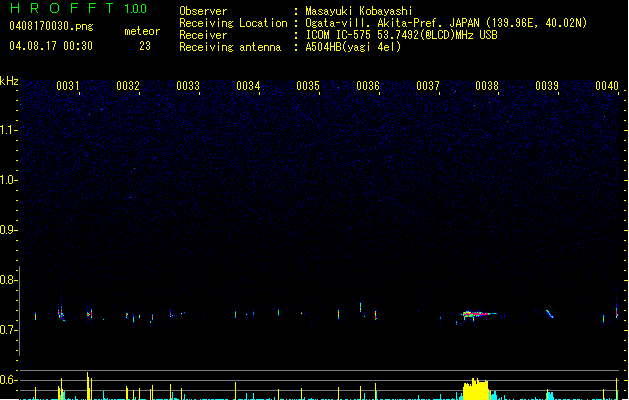Viewport: 629px width, 400px height.
Task: Click the large yellow power burst below 0038
Action: point(476,389)
